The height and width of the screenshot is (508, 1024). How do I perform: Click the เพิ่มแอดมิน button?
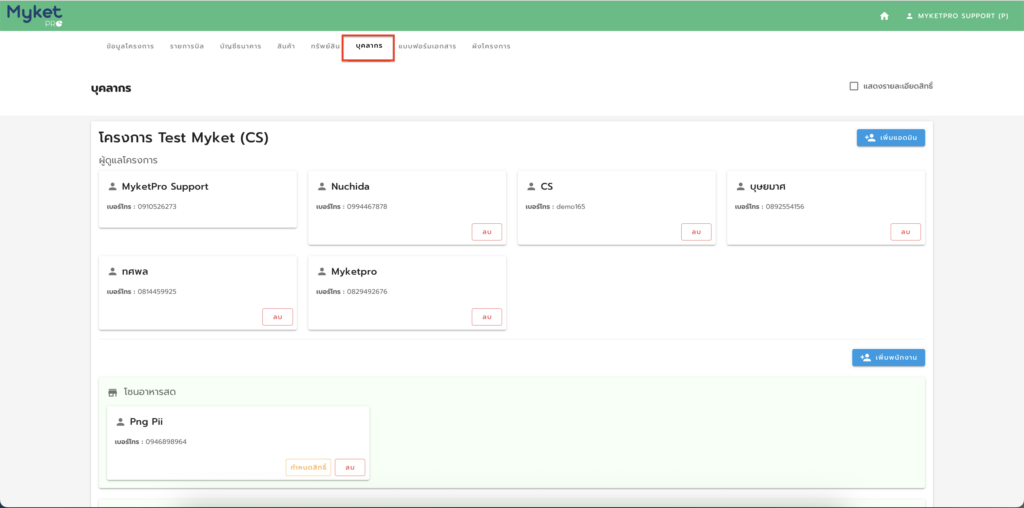tap(890, 138)
